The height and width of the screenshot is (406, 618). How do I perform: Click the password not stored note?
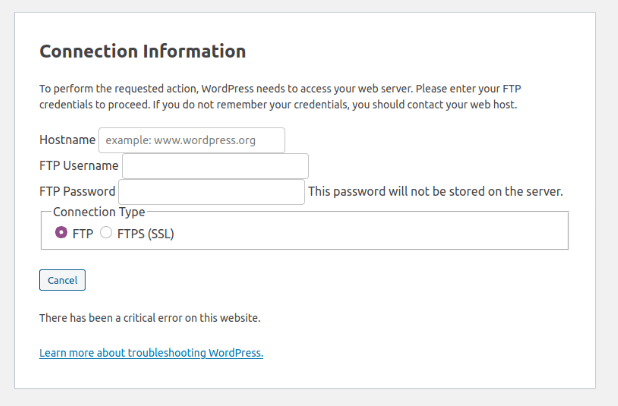(435, 192)
